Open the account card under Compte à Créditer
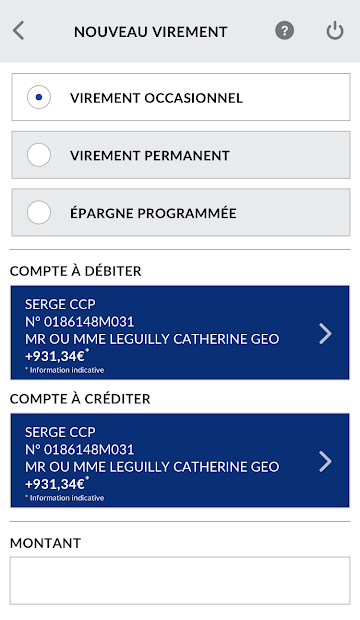This screenshot has height=620, width=360. [x=180, y=460]
